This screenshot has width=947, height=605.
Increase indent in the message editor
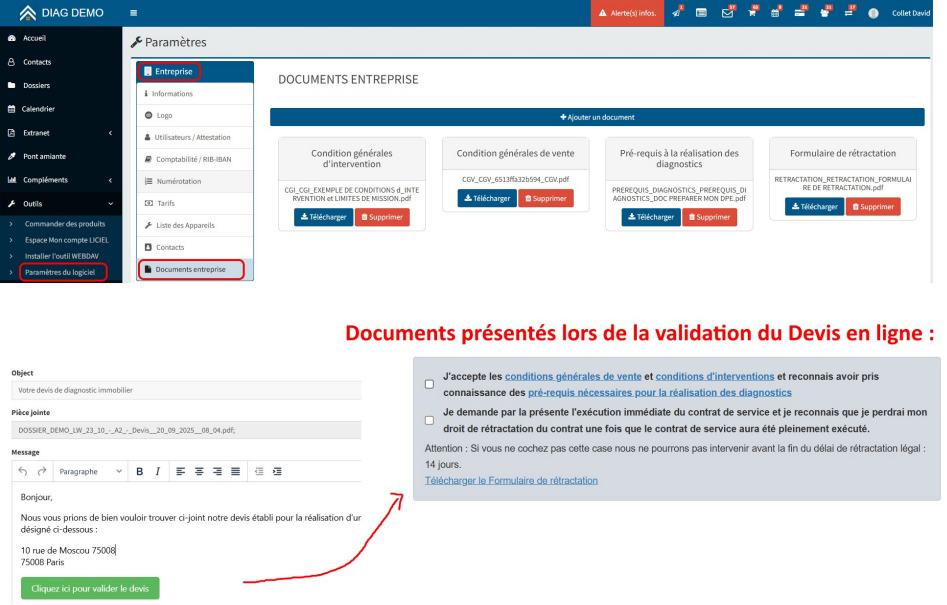[275, 471]
